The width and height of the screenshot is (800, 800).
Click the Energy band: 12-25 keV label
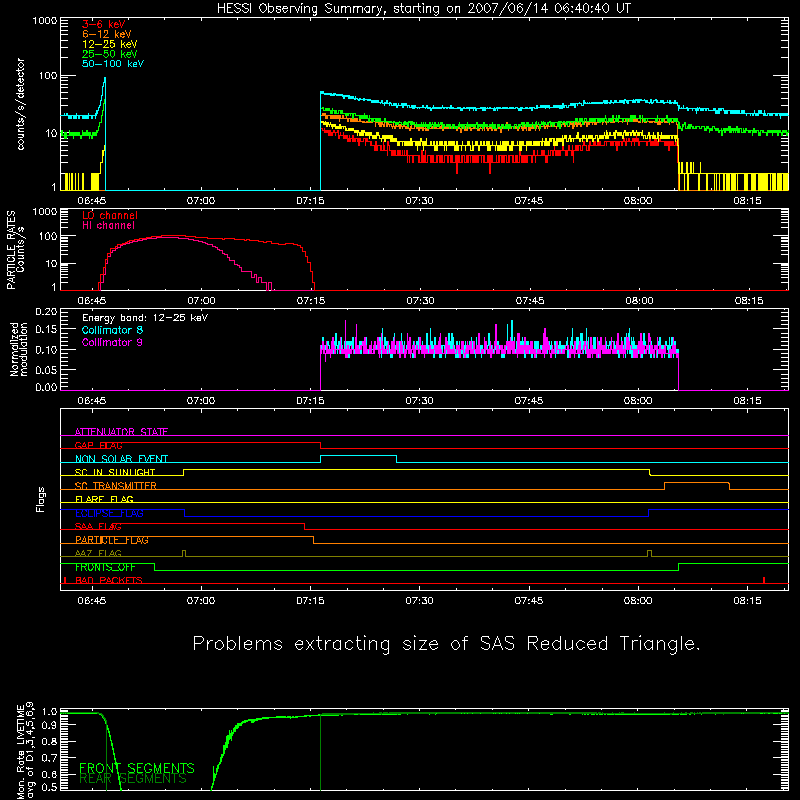coord(145,318)
